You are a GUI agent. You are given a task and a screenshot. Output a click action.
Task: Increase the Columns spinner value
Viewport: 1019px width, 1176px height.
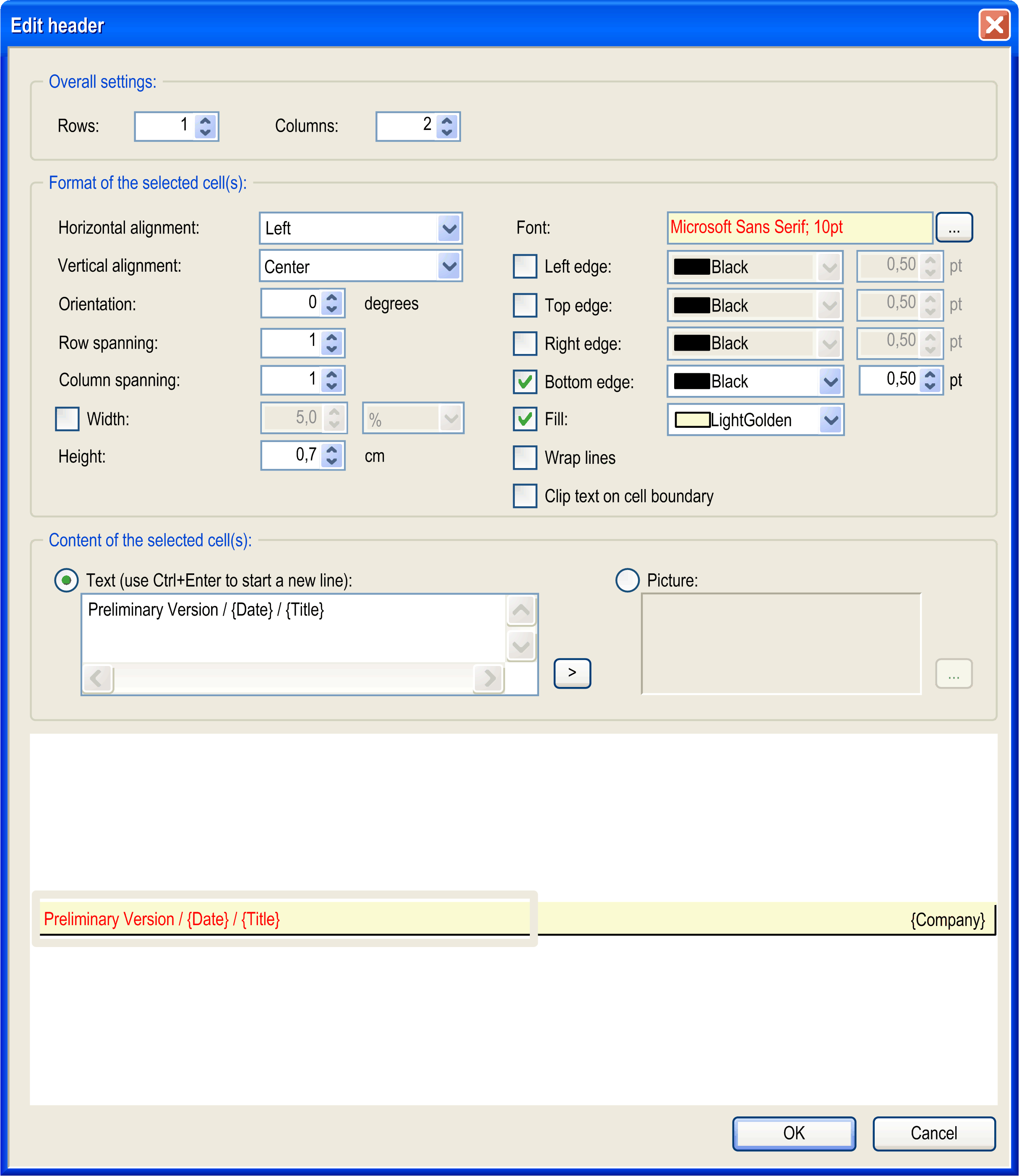447,120
